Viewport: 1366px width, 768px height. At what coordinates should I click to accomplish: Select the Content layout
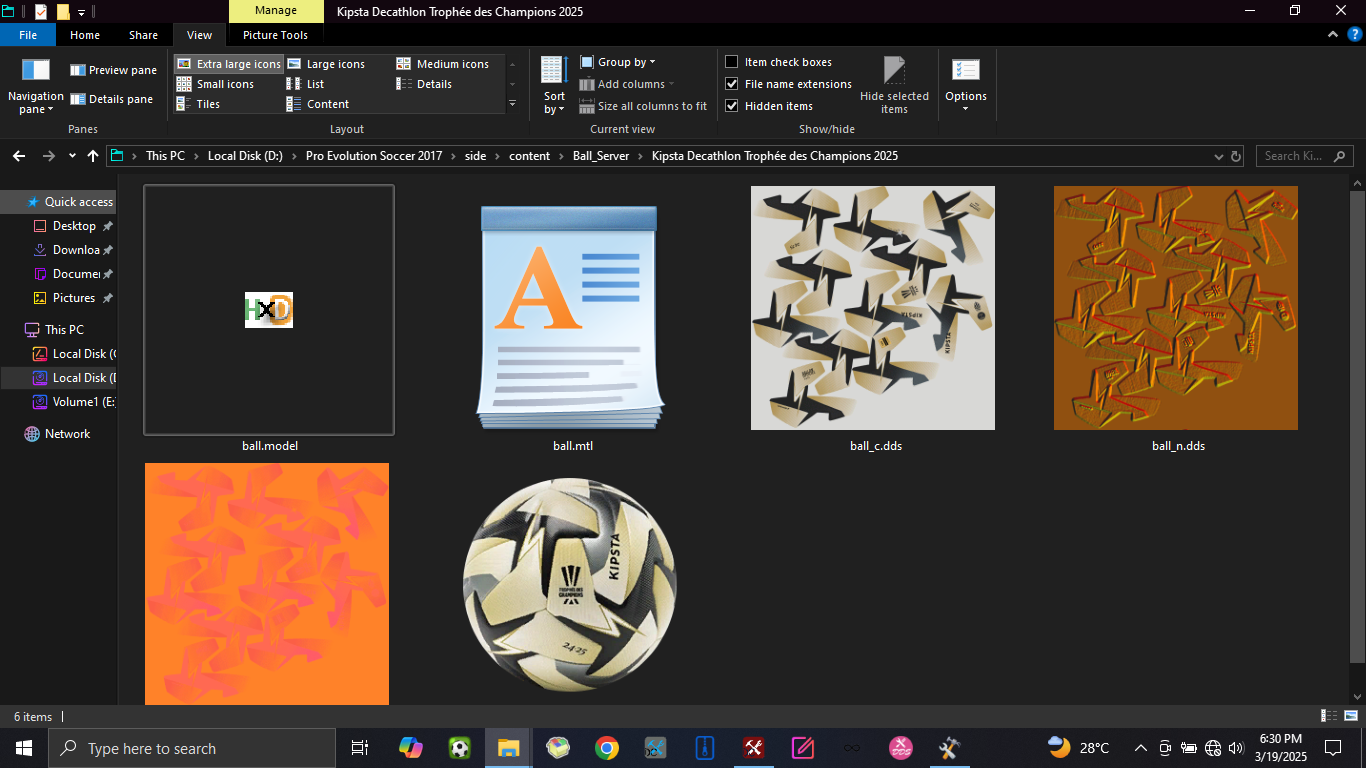pos(317,104)
